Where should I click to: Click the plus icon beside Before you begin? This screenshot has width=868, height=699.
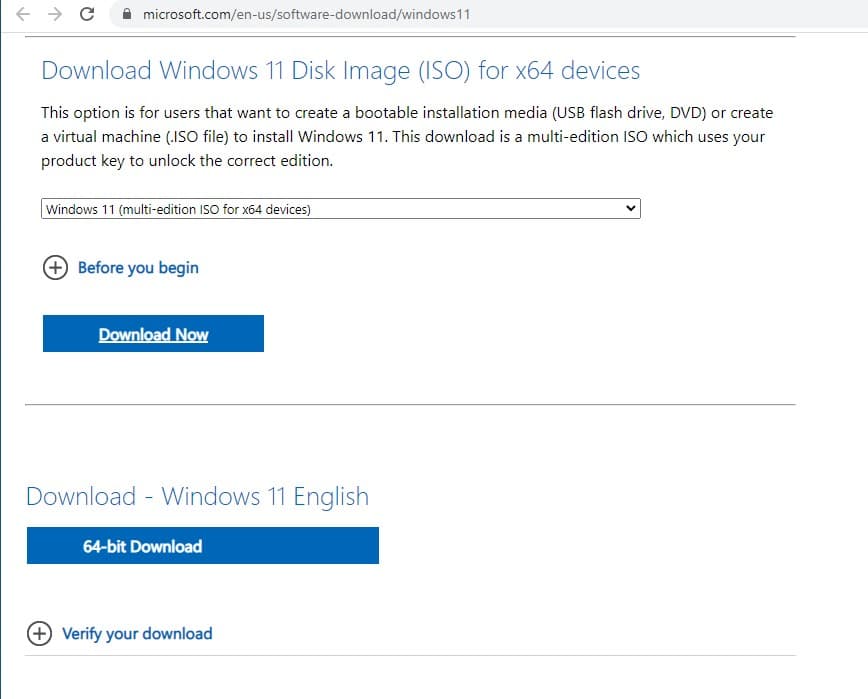[x=55, y=268]
